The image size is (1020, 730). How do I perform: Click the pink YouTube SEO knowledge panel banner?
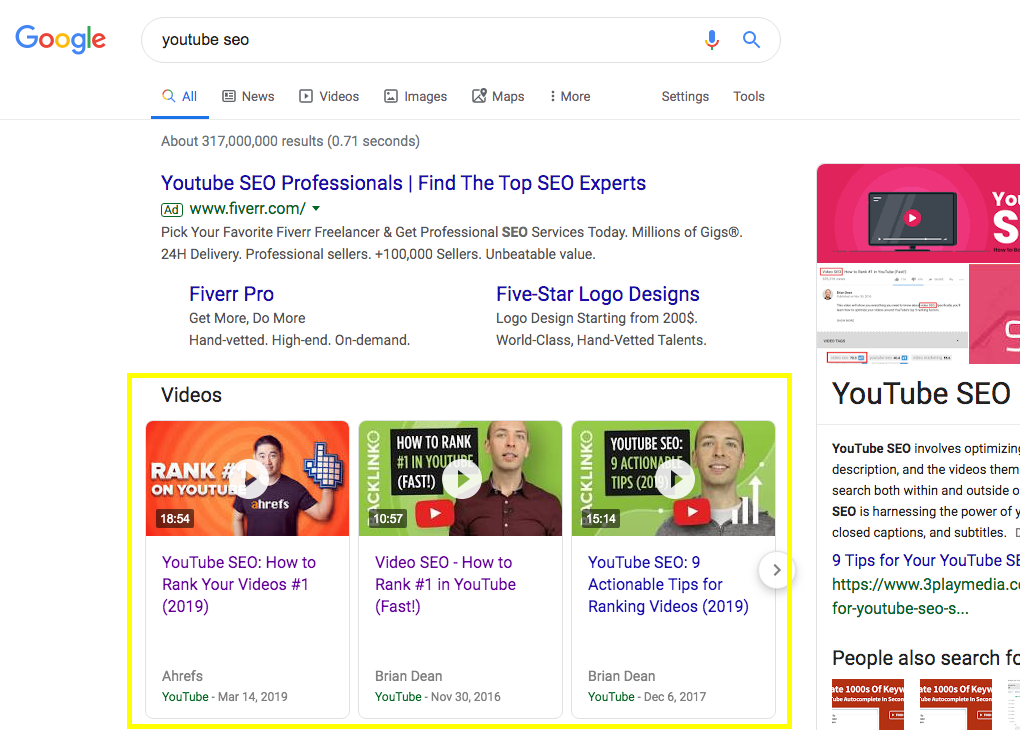click(919, 213)
